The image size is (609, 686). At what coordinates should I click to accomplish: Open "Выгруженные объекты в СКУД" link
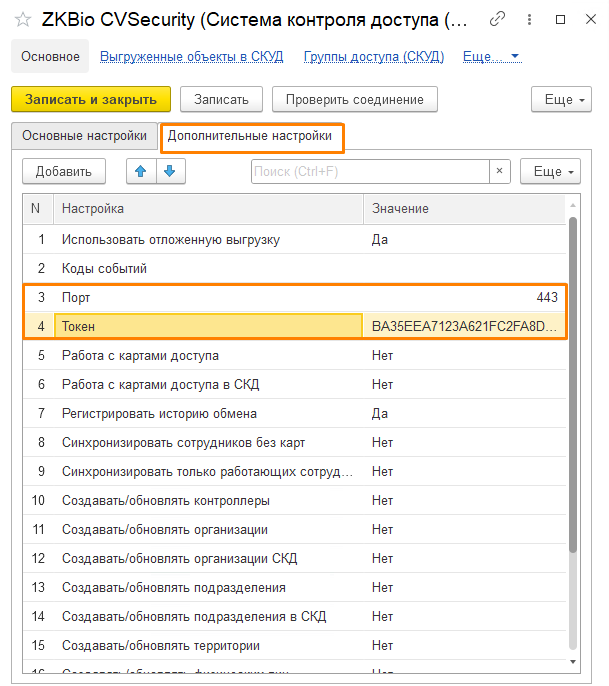[x=191, y=57]
